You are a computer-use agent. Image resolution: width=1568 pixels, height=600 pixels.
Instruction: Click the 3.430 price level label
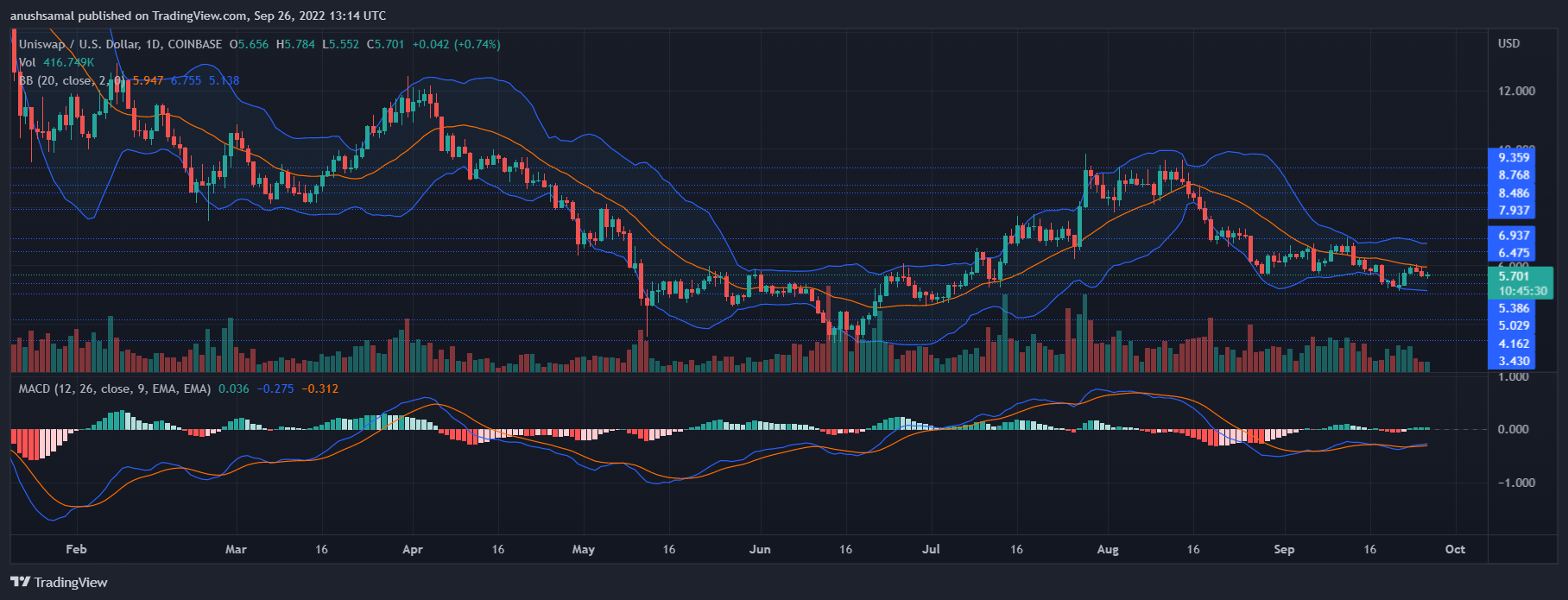point(1514,362)
